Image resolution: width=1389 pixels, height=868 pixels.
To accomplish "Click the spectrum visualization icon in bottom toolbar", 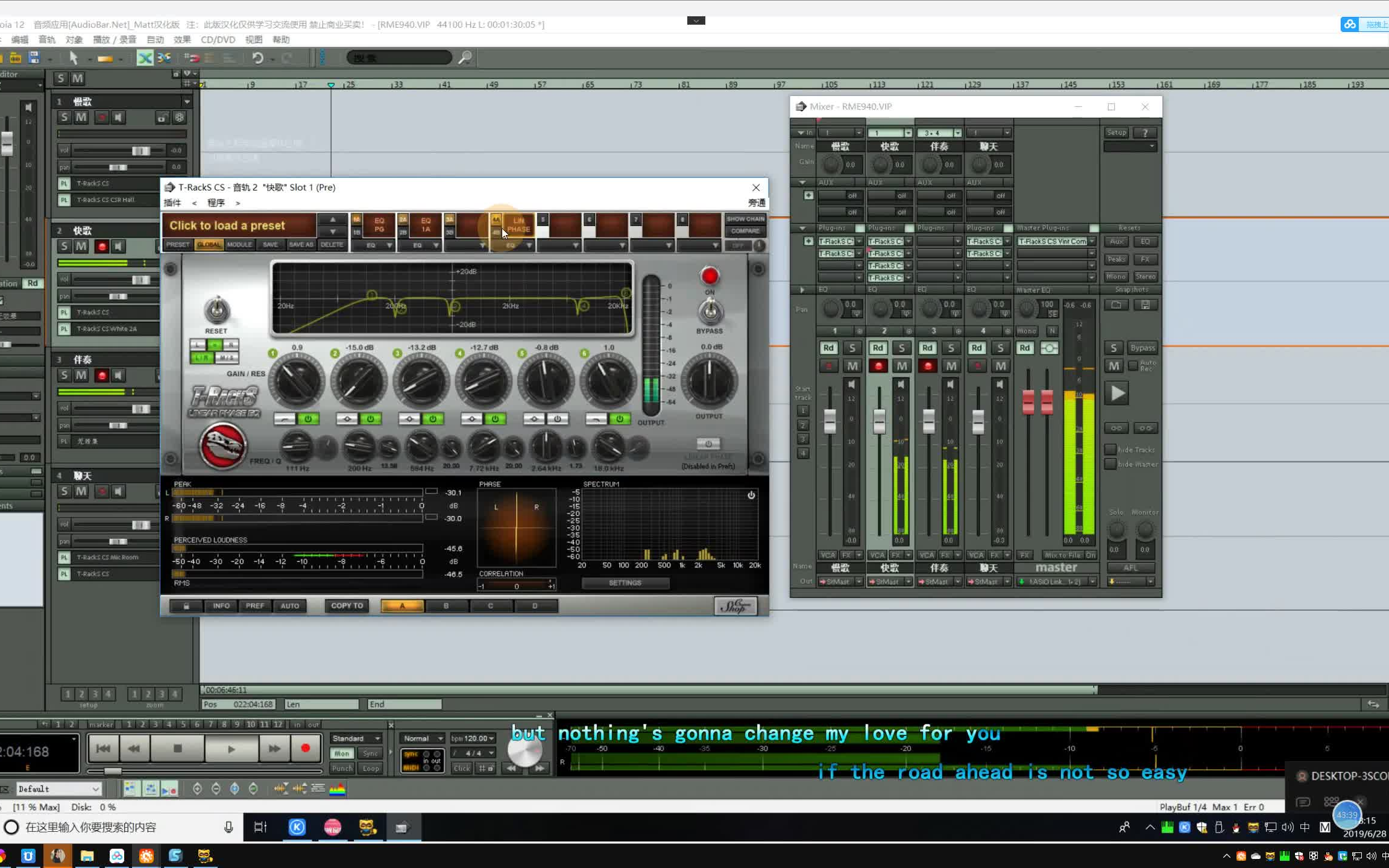I will tap(337, 788).
